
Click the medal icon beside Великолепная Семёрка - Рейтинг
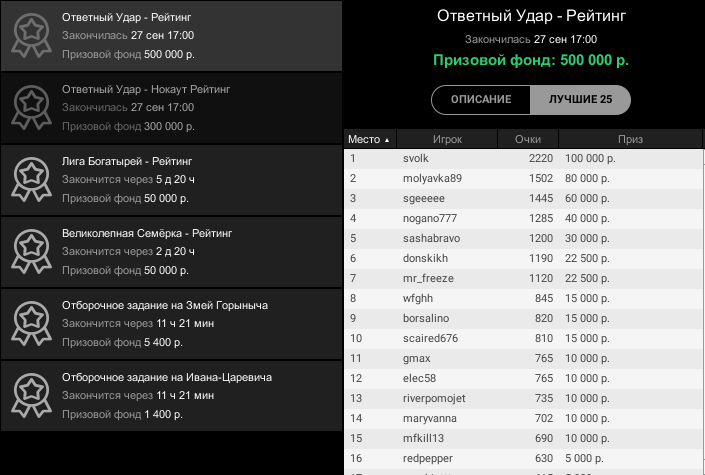[31, 251]
